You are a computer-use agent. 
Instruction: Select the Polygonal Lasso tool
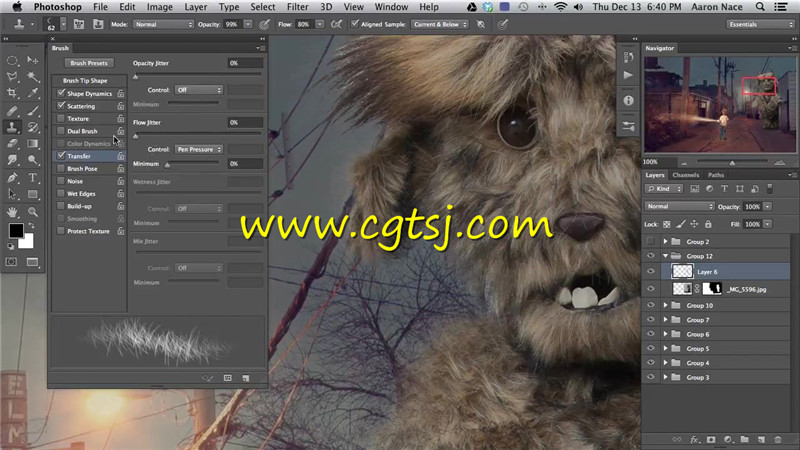12,77
